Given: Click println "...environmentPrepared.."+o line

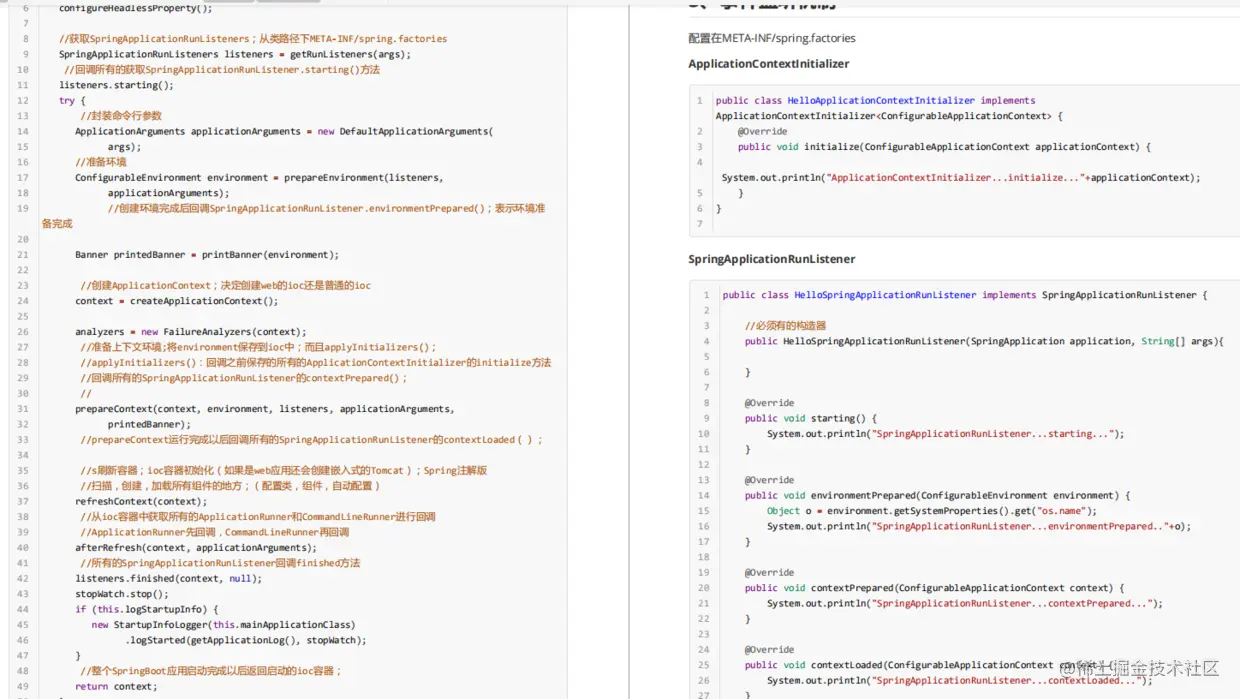Looking at the screenshot, I should [979, 526].
